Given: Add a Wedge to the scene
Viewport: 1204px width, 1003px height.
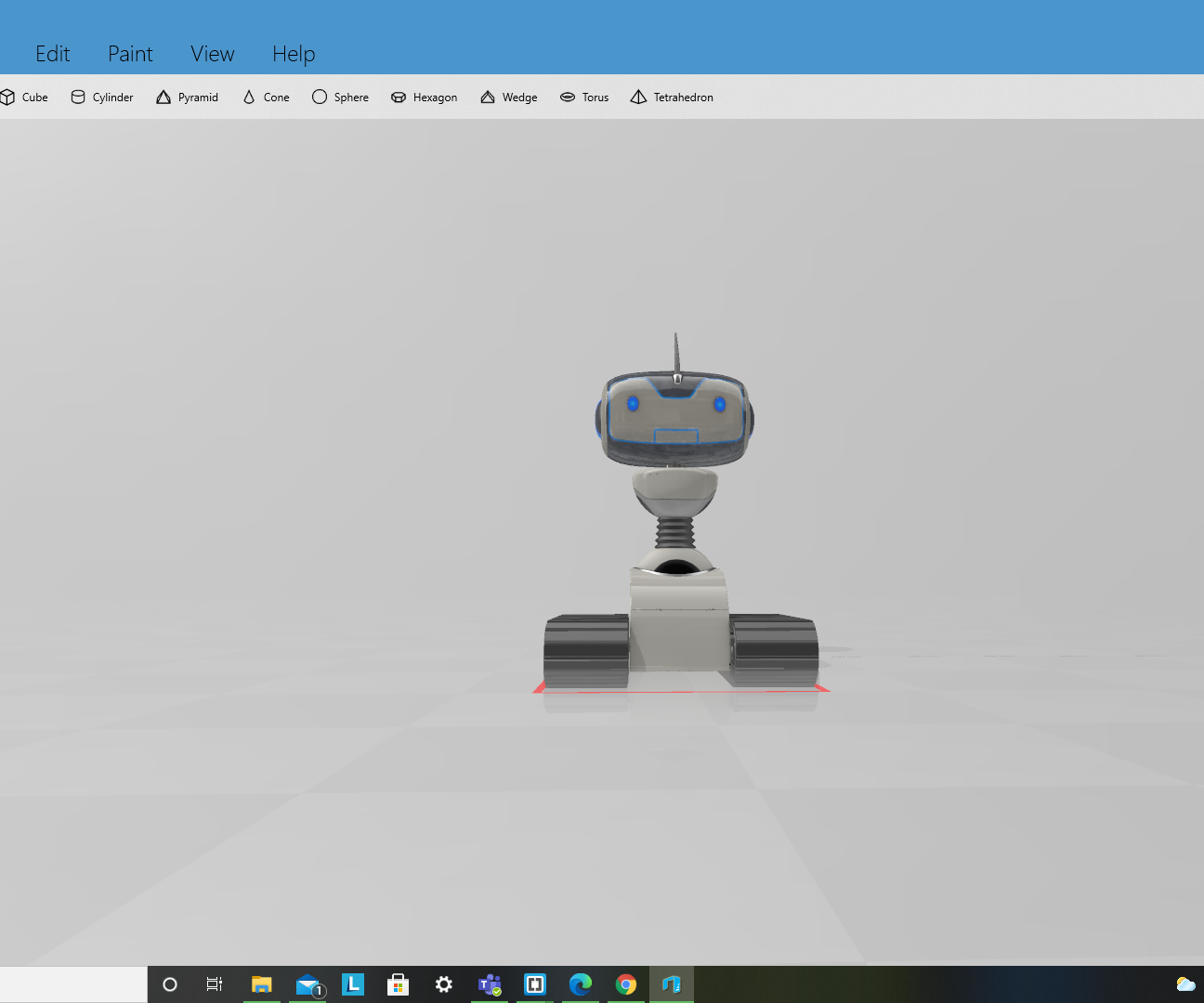Looking at the screenshot, I should 508,97.
